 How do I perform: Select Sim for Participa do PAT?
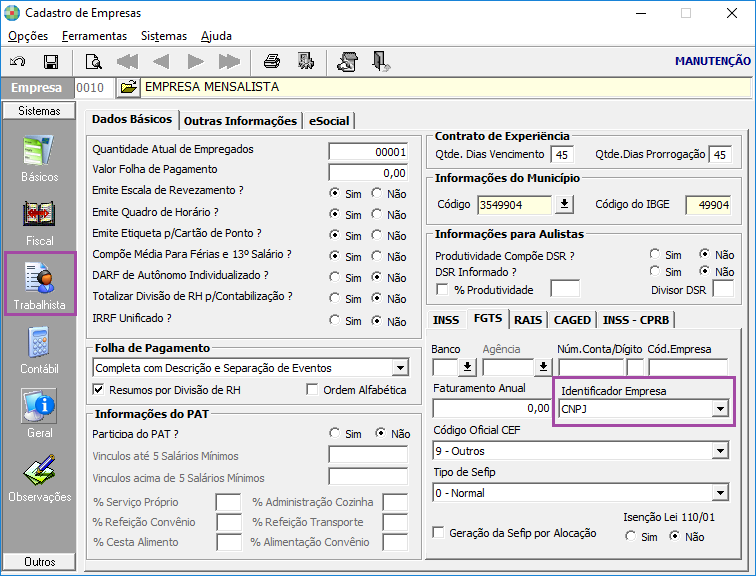(335, 434)
